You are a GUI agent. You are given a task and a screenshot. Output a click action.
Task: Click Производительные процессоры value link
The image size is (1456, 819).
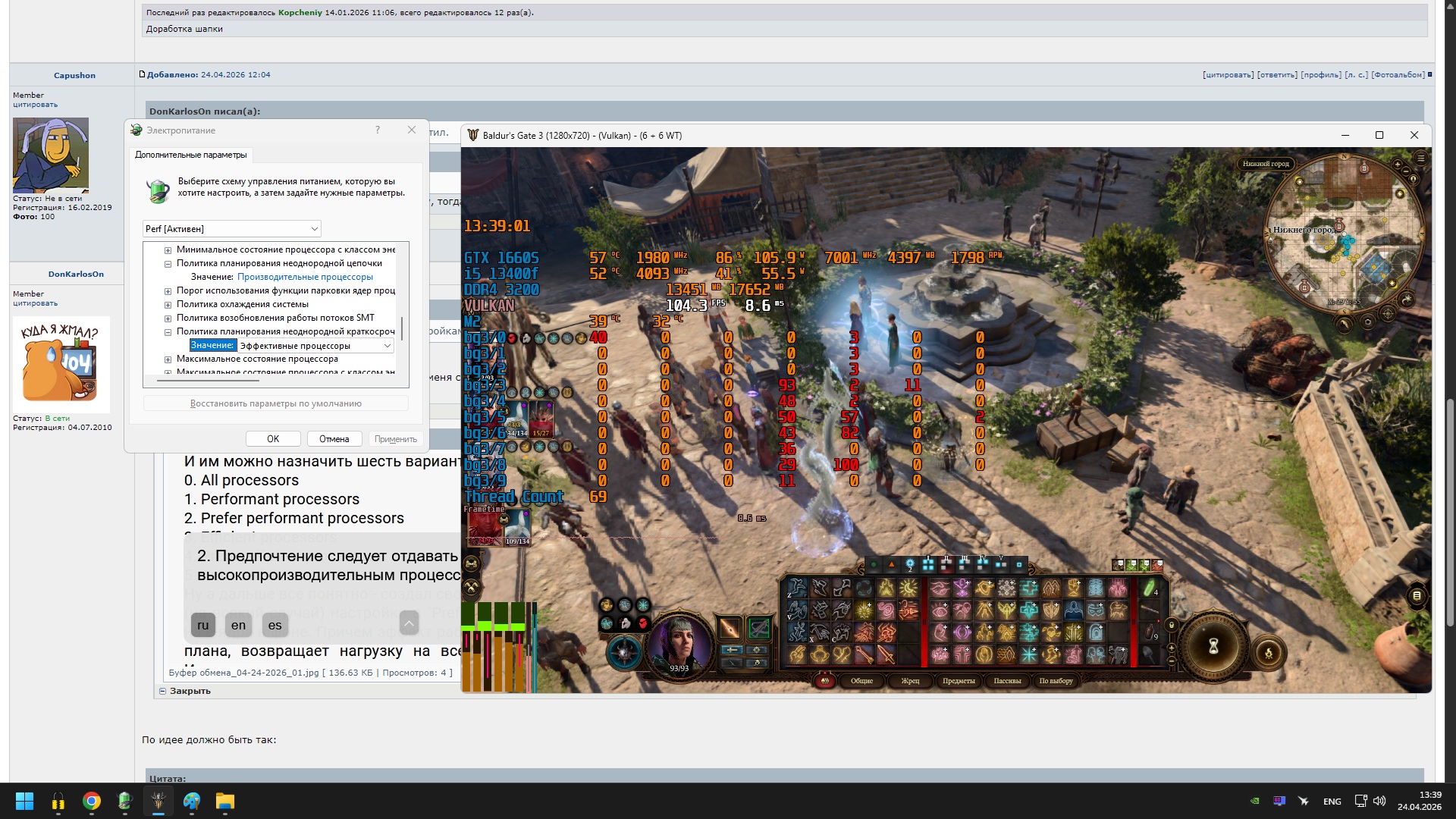coord(305,277)
